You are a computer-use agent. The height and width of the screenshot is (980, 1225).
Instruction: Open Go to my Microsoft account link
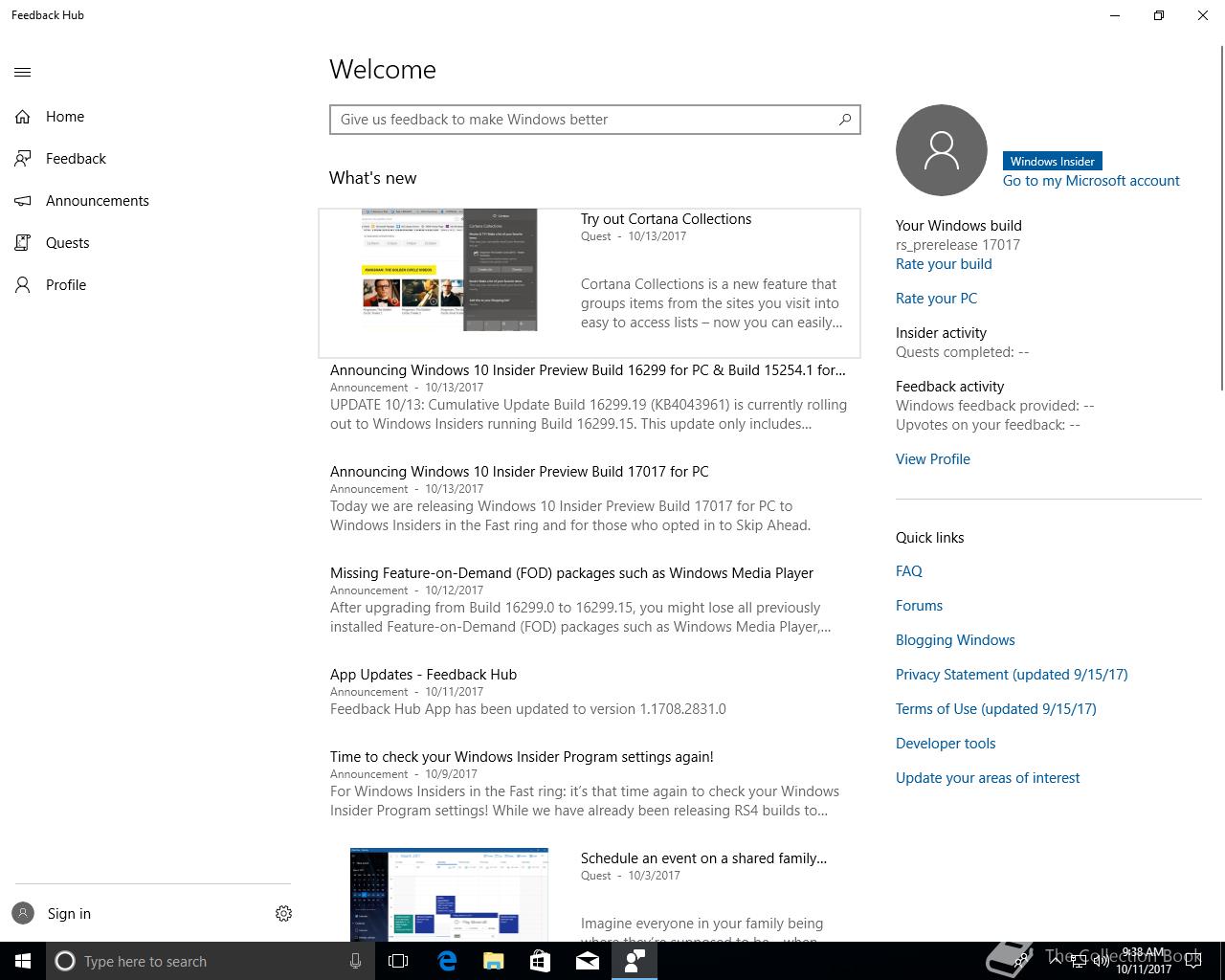pyautogui.click(x=1091, y=181)
